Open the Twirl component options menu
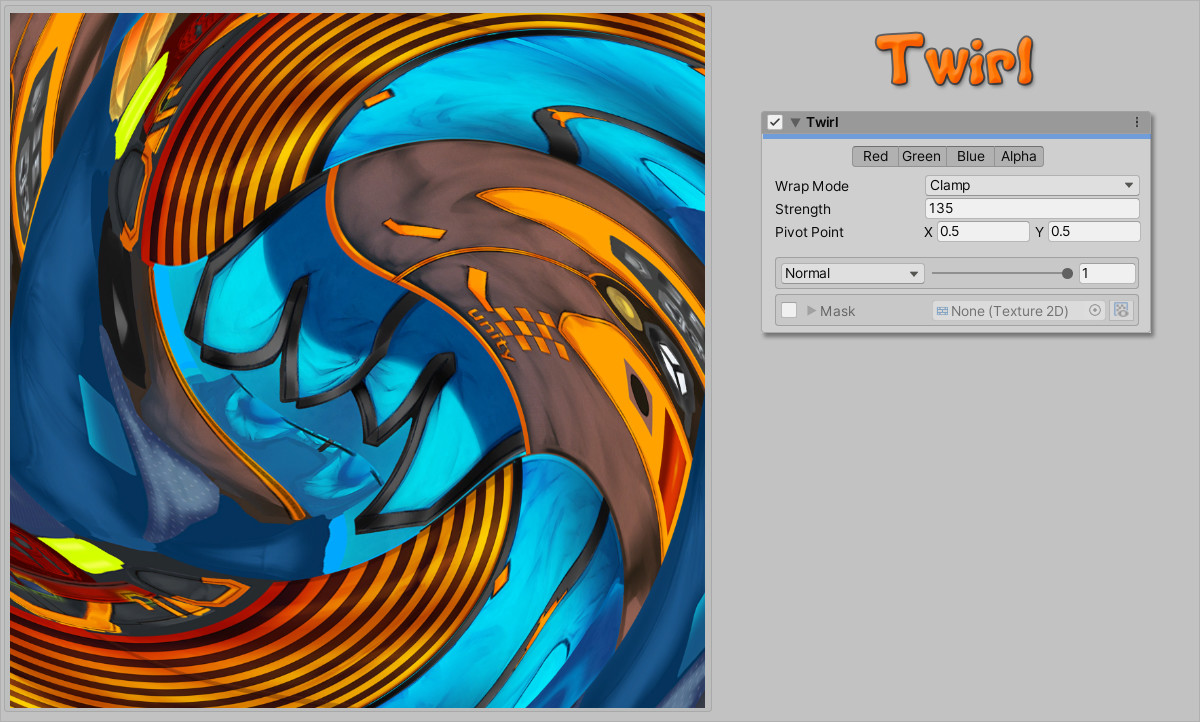 [1137, 122]
